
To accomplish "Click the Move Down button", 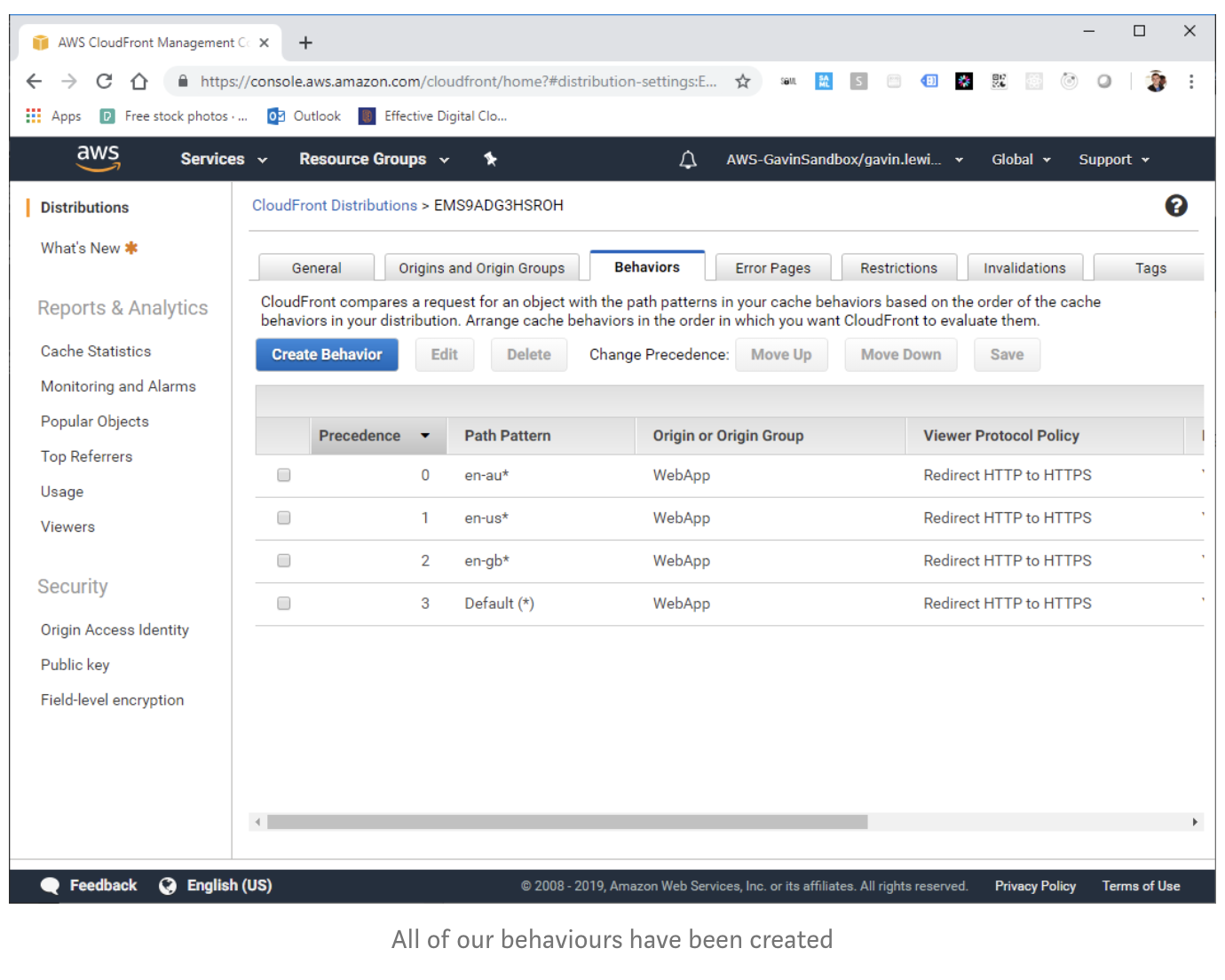I will tap(901, 354).
